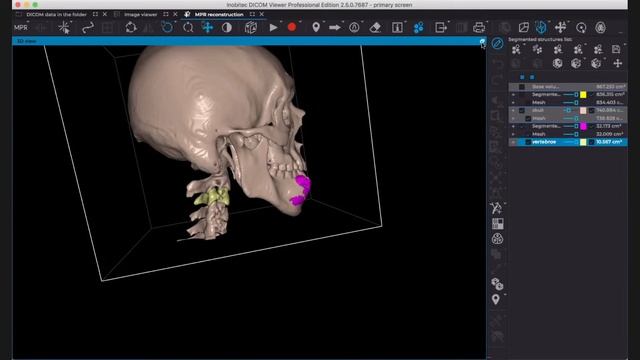640x360 pixels.
Task: Expand the magenta Segmente... row
Action: (513, 126)
